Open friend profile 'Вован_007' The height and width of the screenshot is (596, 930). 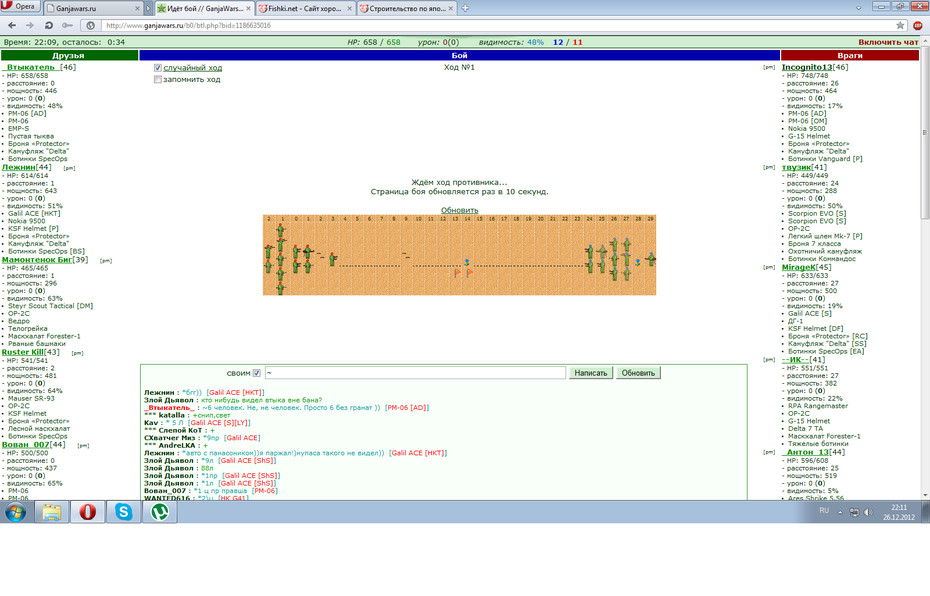[x=26, y=444]
